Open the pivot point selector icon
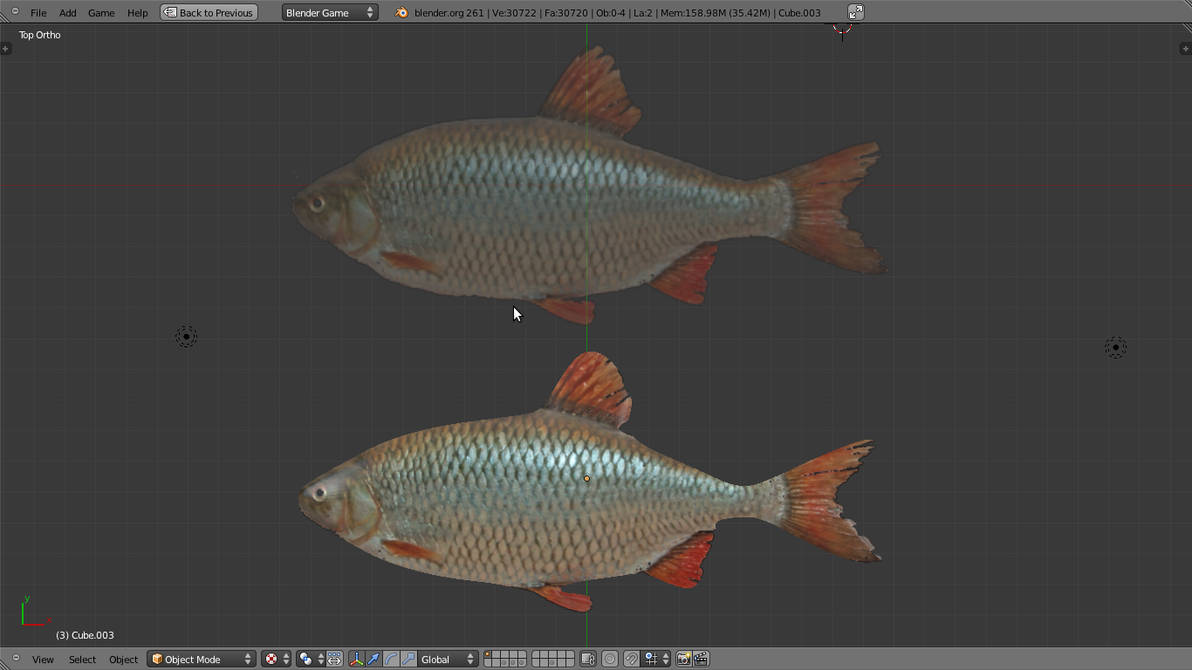Image resolution: width=1192 pixels, height=670 pixels. [306, 659]
